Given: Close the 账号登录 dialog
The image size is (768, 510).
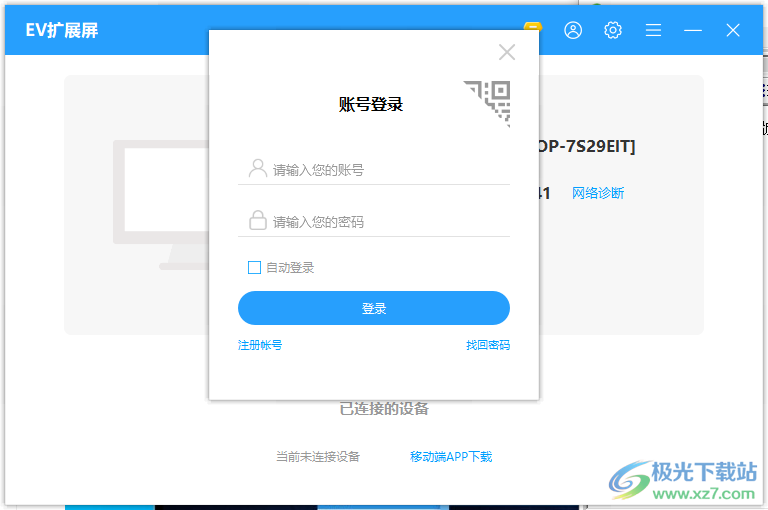Looking at the screenshot, I should coord(506,52).
